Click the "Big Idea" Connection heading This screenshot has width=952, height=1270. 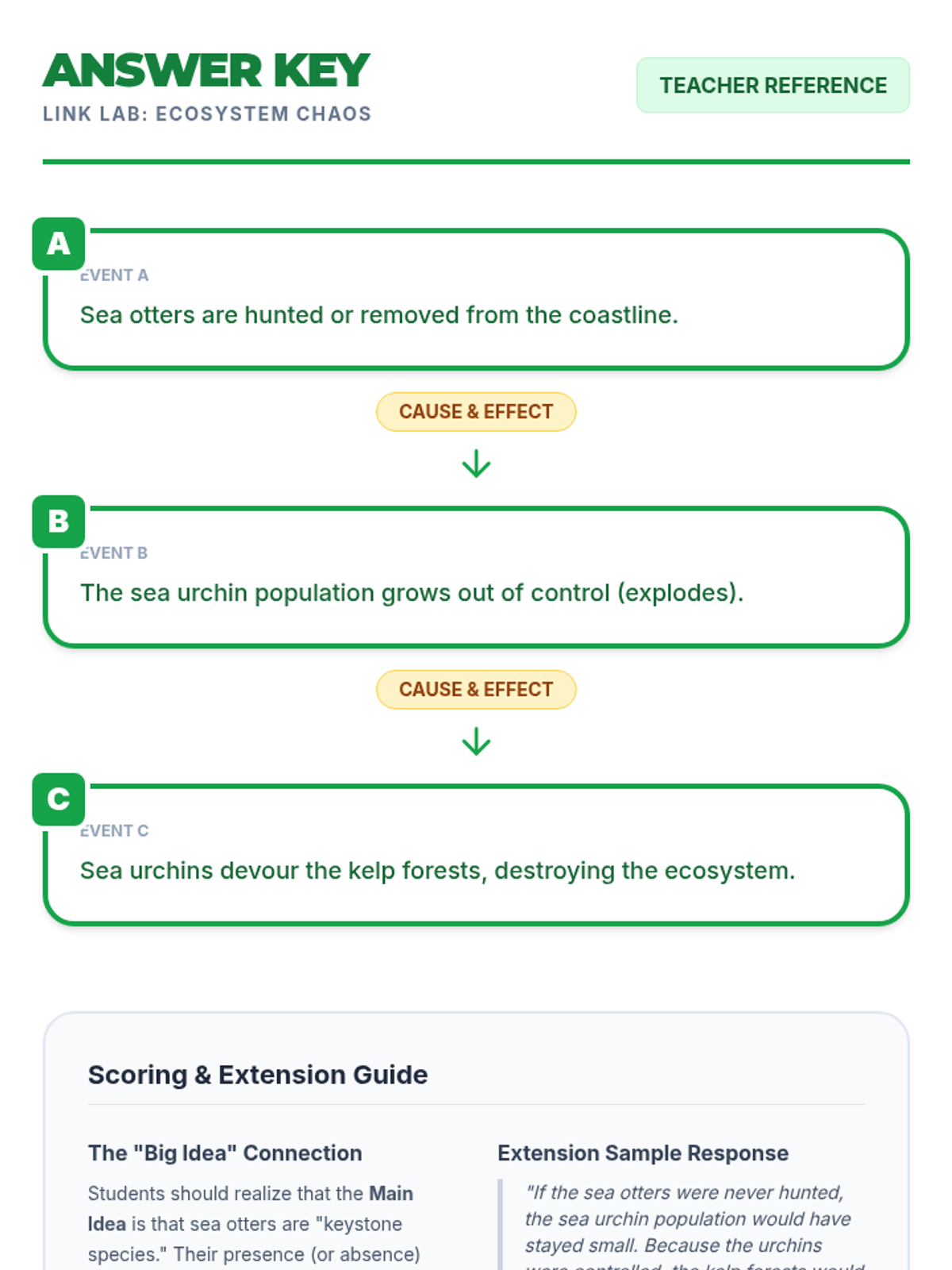(225, 1153)
